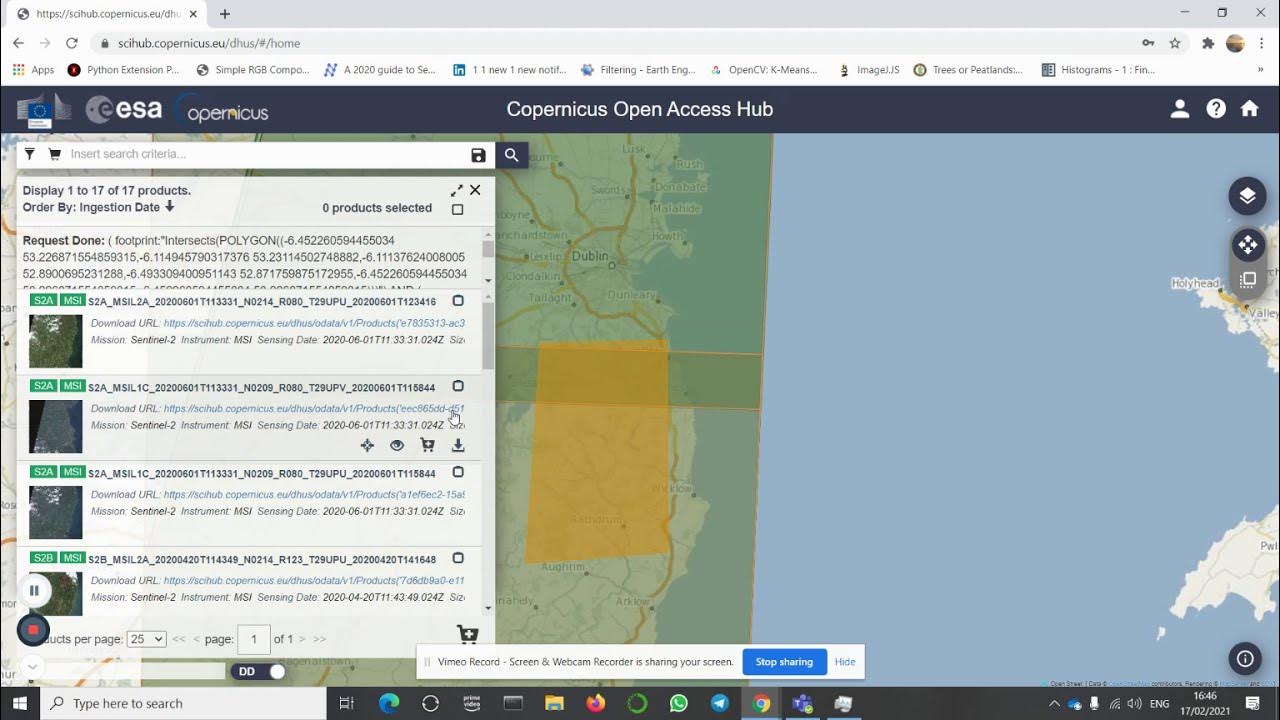Show hidden system tray icons
Image resolution: width=1280 pixels, height=720 pixels.
1054,704
